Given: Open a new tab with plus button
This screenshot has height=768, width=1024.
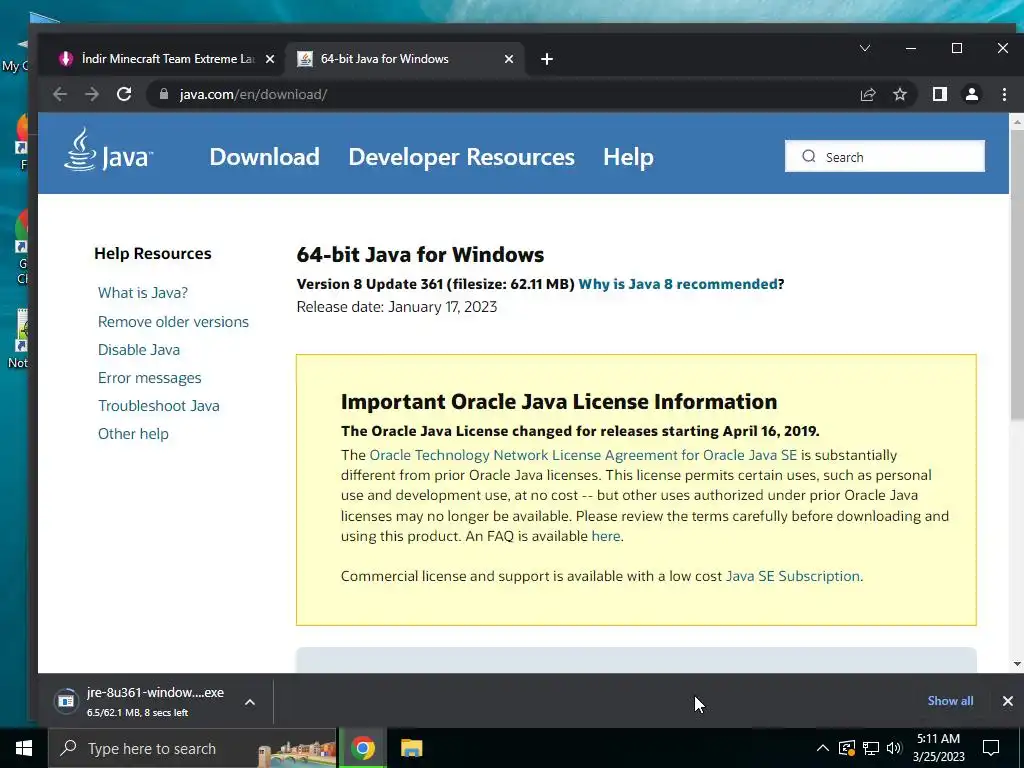Looking at the screenshot, I should 547,59.
